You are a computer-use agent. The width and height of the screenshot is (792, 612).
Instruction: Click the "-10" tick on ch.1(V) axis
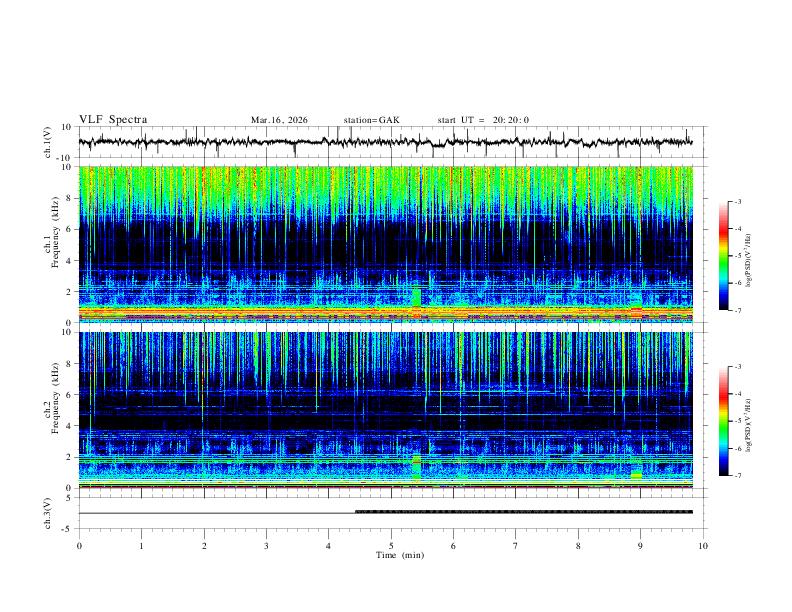click(x=65, y=158)
